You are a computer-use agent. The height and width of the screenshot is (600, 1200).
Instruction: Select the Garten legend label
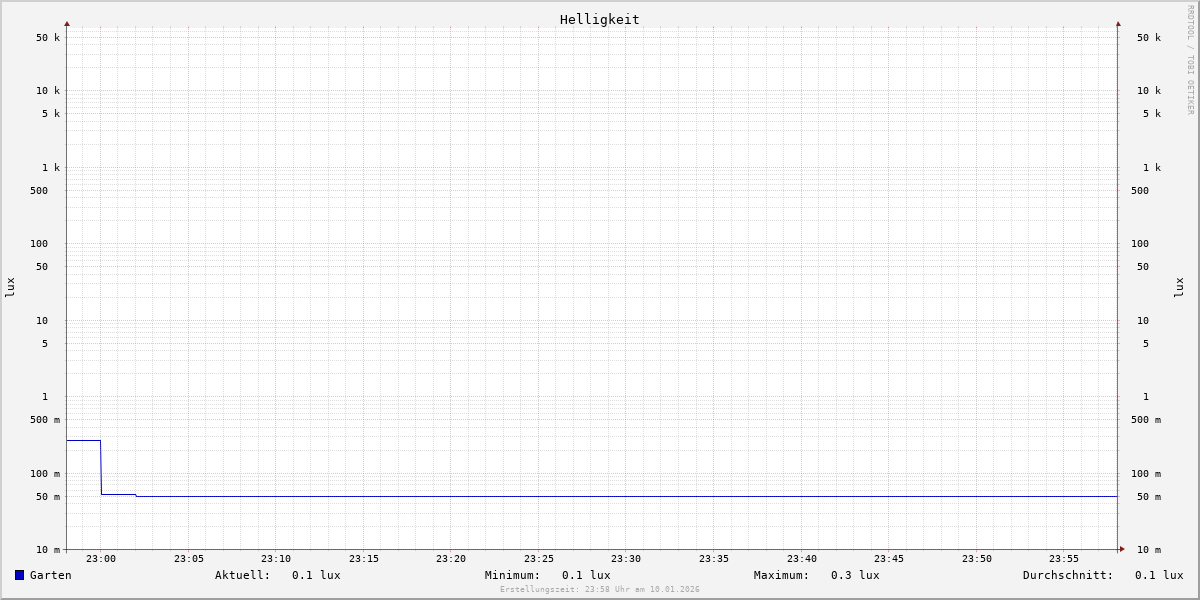click(50, 575)
